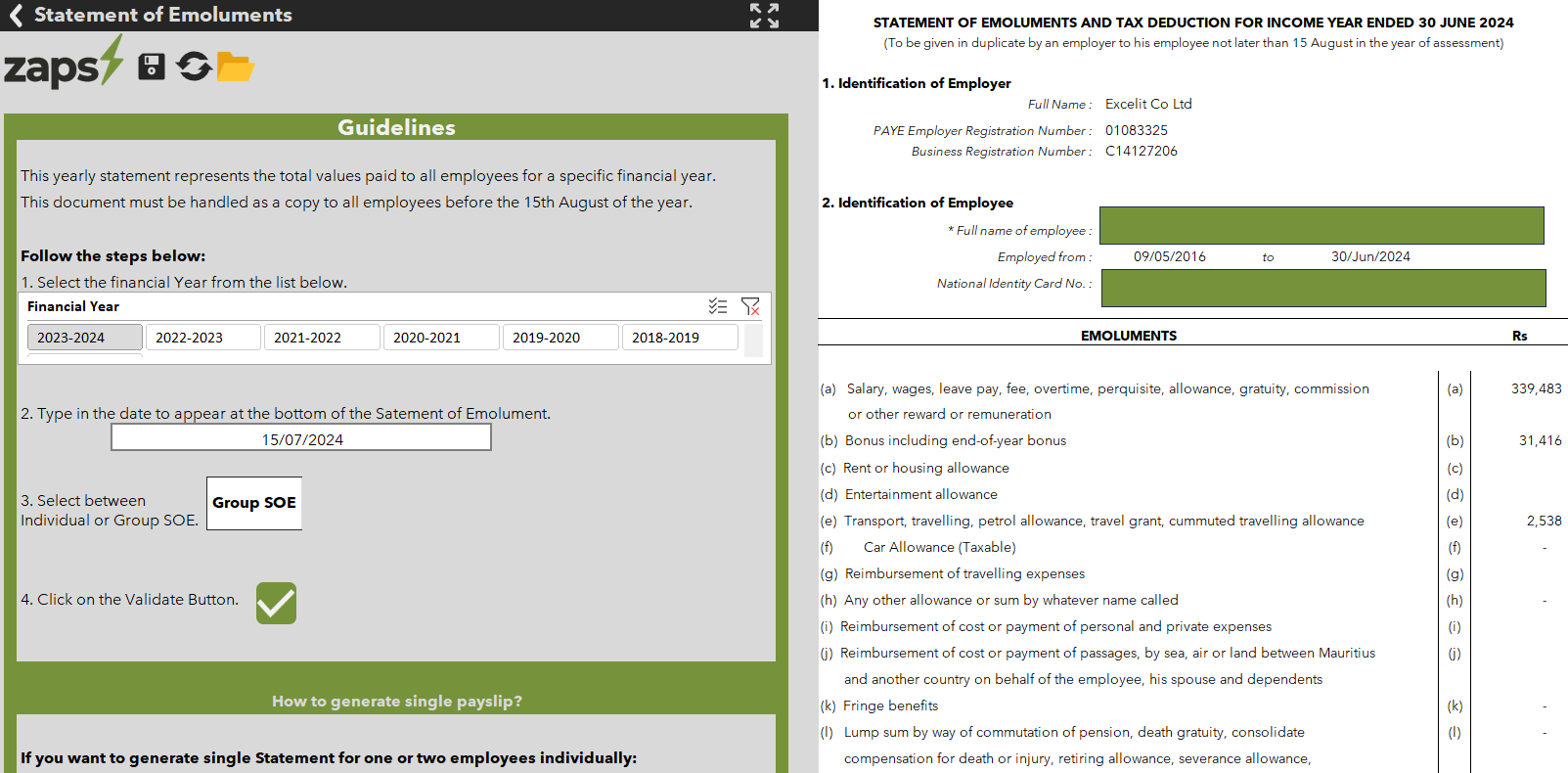1568x773 pixels.
Task: Choose the 2021-2022 financial year
Action: point(322,338)
